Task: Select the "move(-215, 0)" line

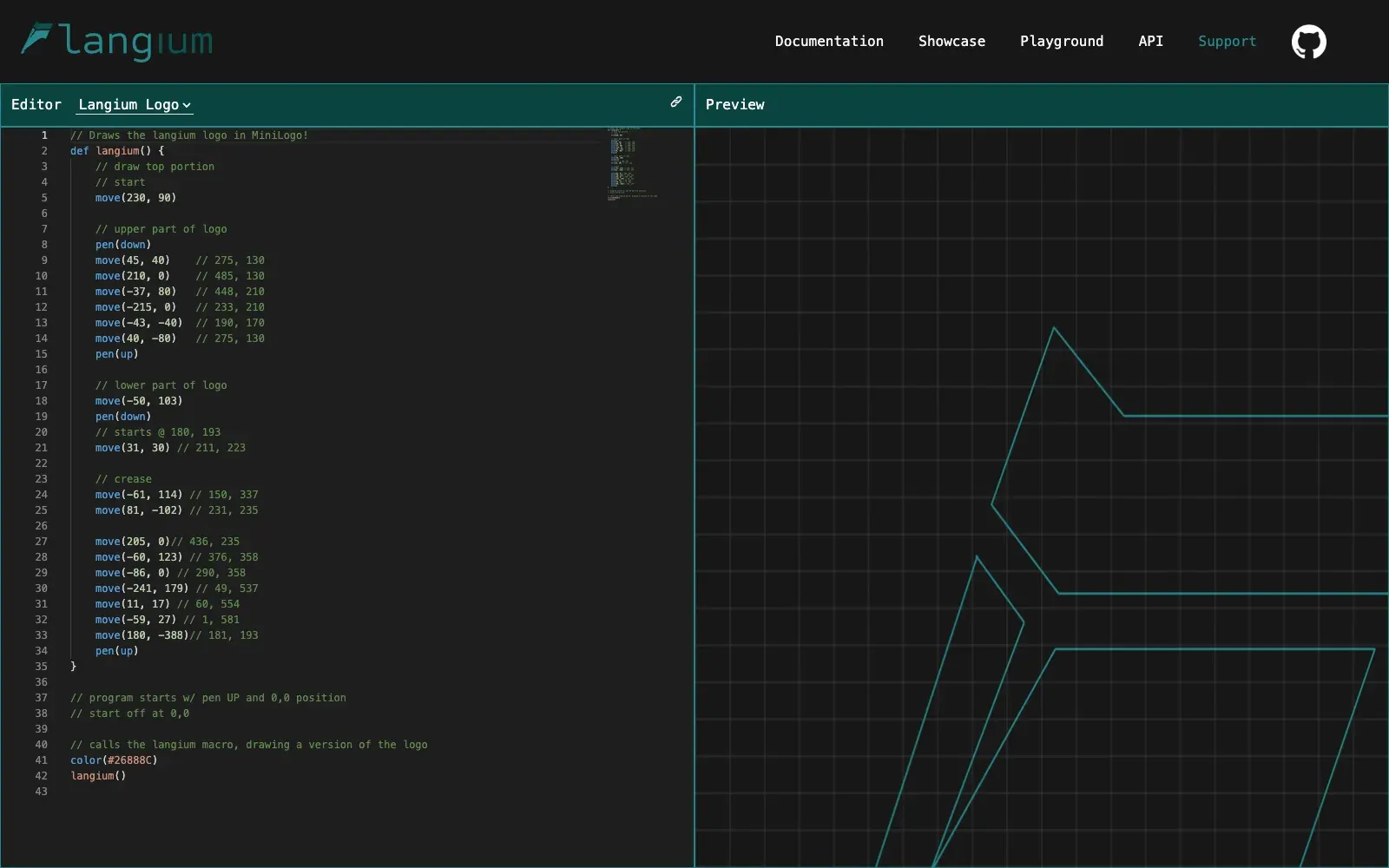Action: pos(135,307)
